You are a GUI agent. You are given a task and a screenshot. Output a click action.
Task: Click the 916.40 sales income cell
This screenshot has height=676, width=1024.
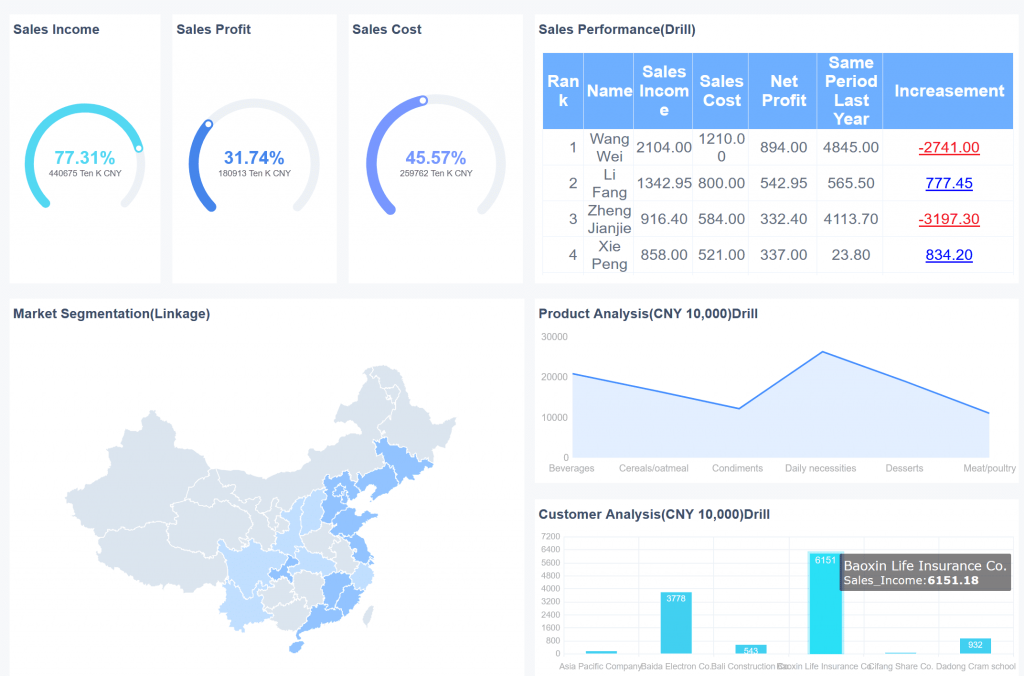[664, 219]
